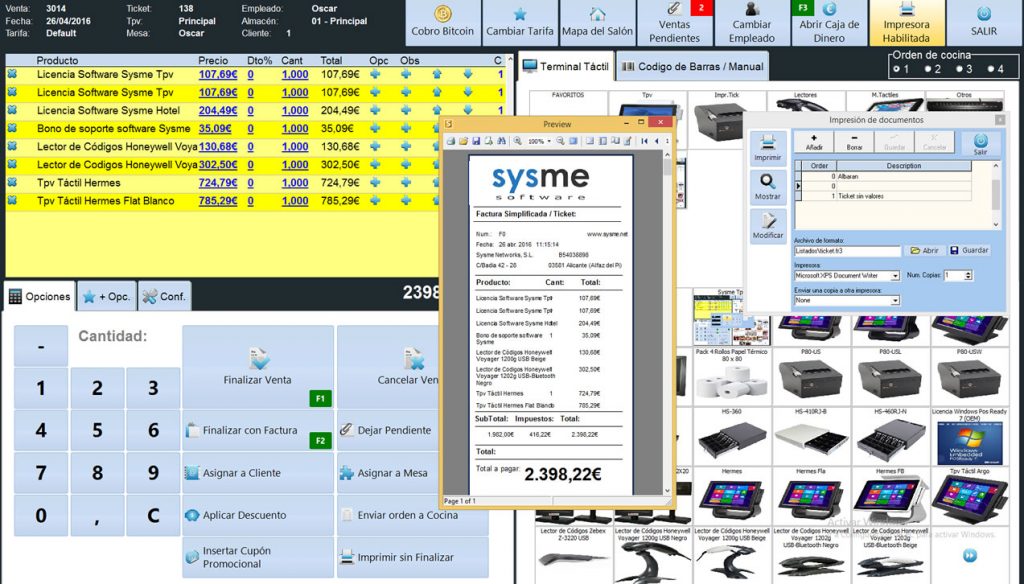Image resolution: width=1024 pixels, height=584 pixels.
Task: Click Finalizar con Factura
Action: pyautogui.click(x=258, y=430)
